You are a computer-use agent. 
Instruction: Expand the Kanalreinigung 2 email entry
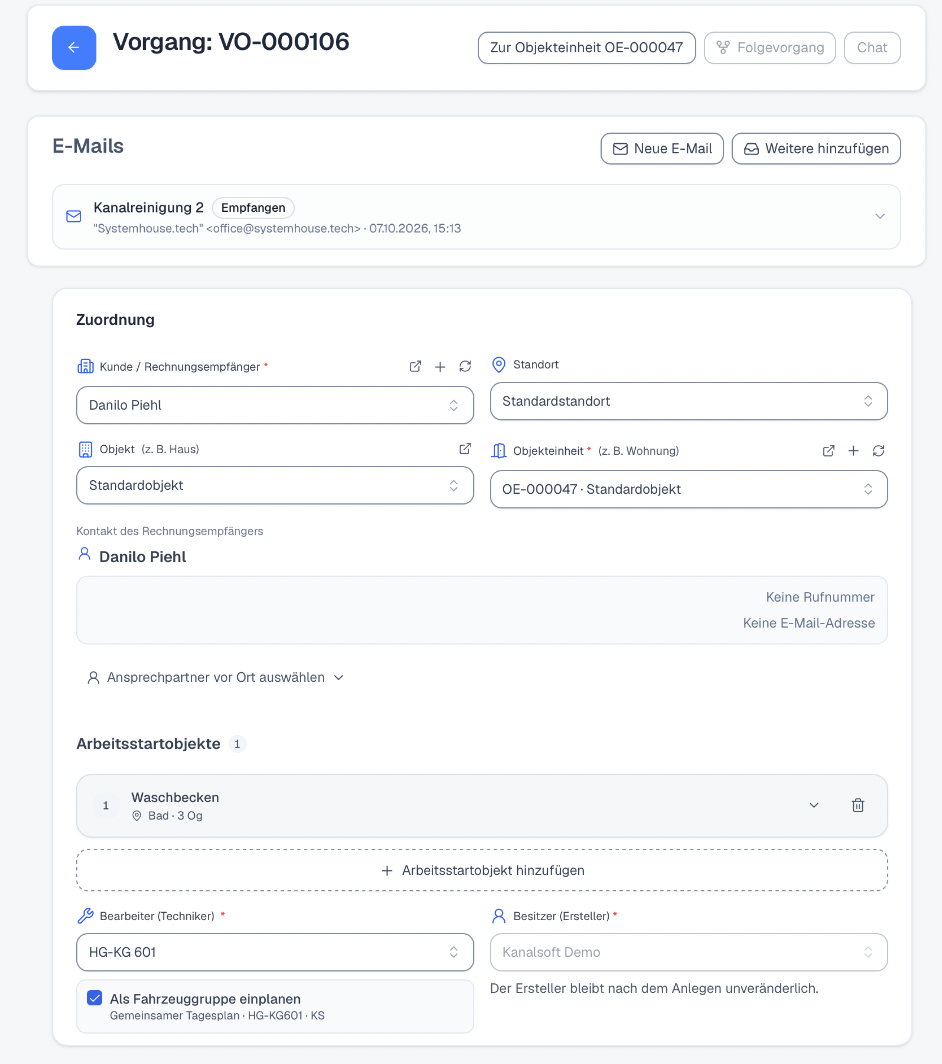pyautogui.click(x=476, y=216)
